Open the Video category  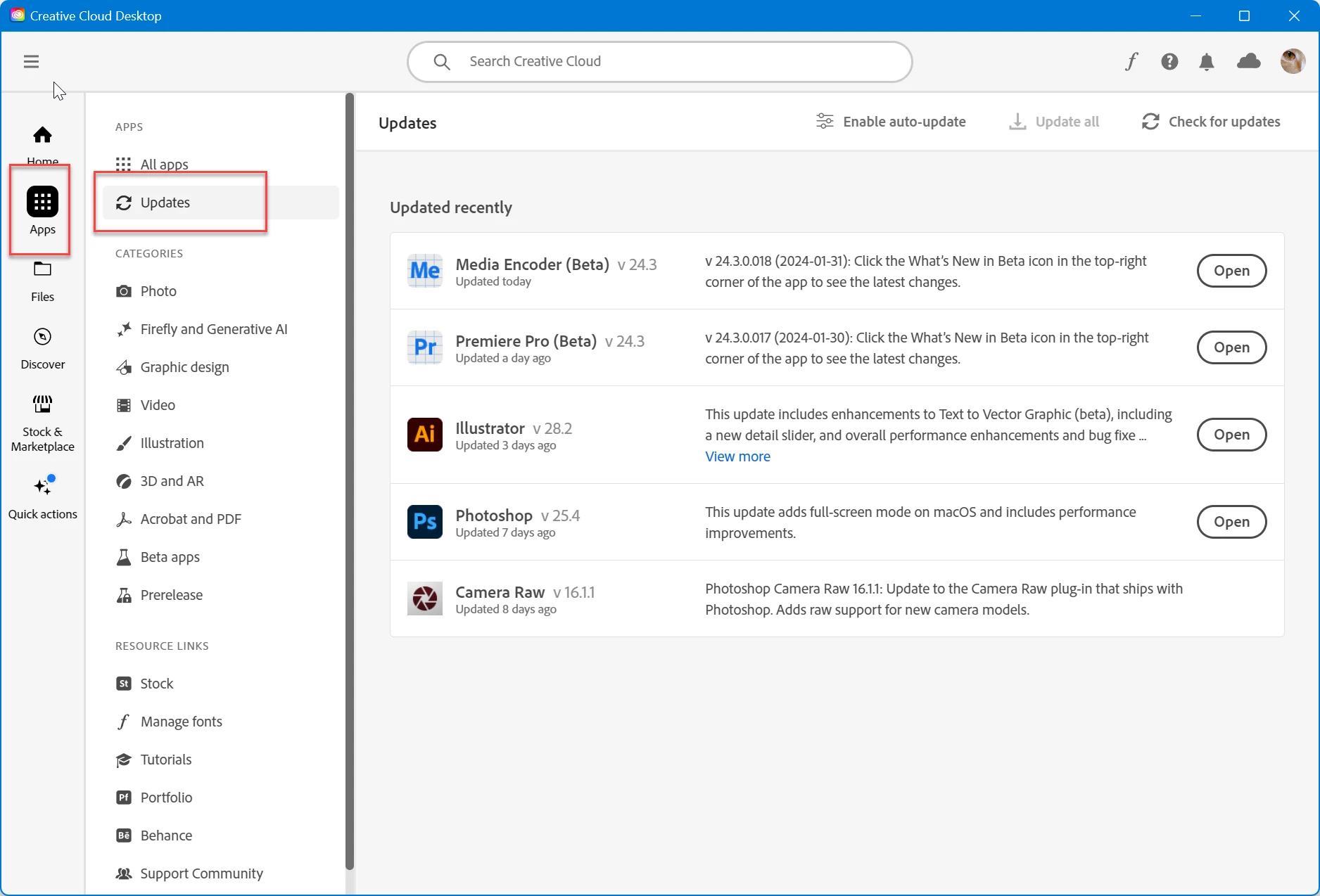[220, 405]
